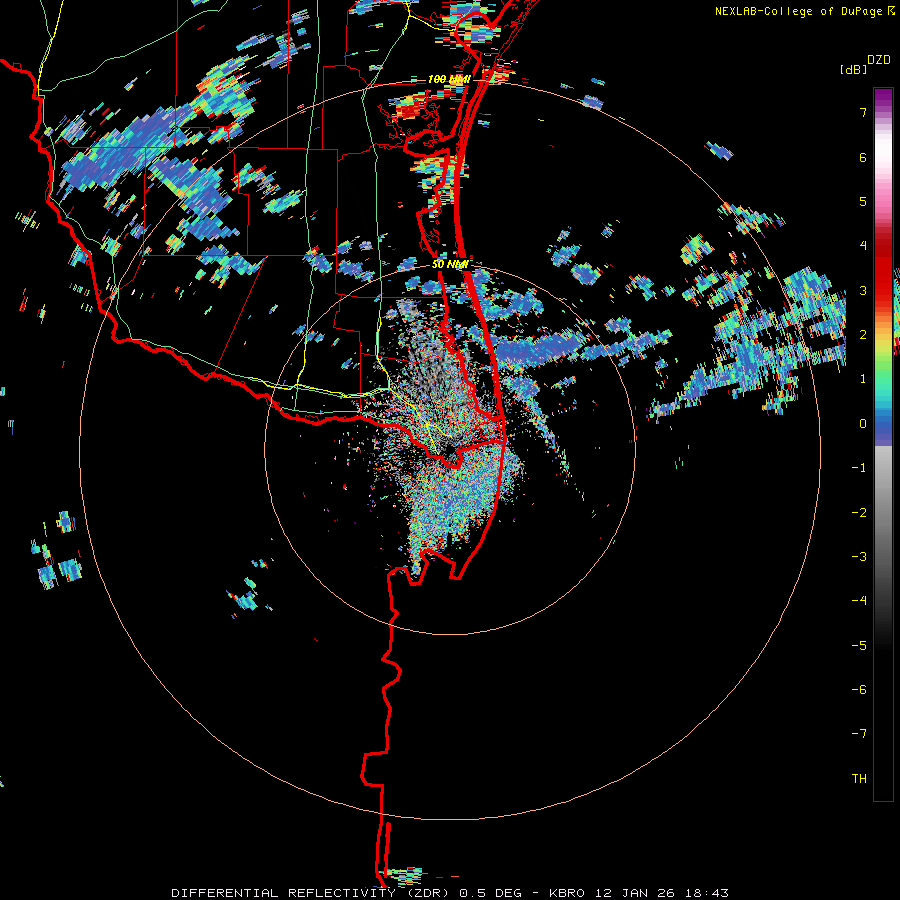The image size is (900, 900).
Task: Click the 0 value on color scale
Action: click(863, 424)
